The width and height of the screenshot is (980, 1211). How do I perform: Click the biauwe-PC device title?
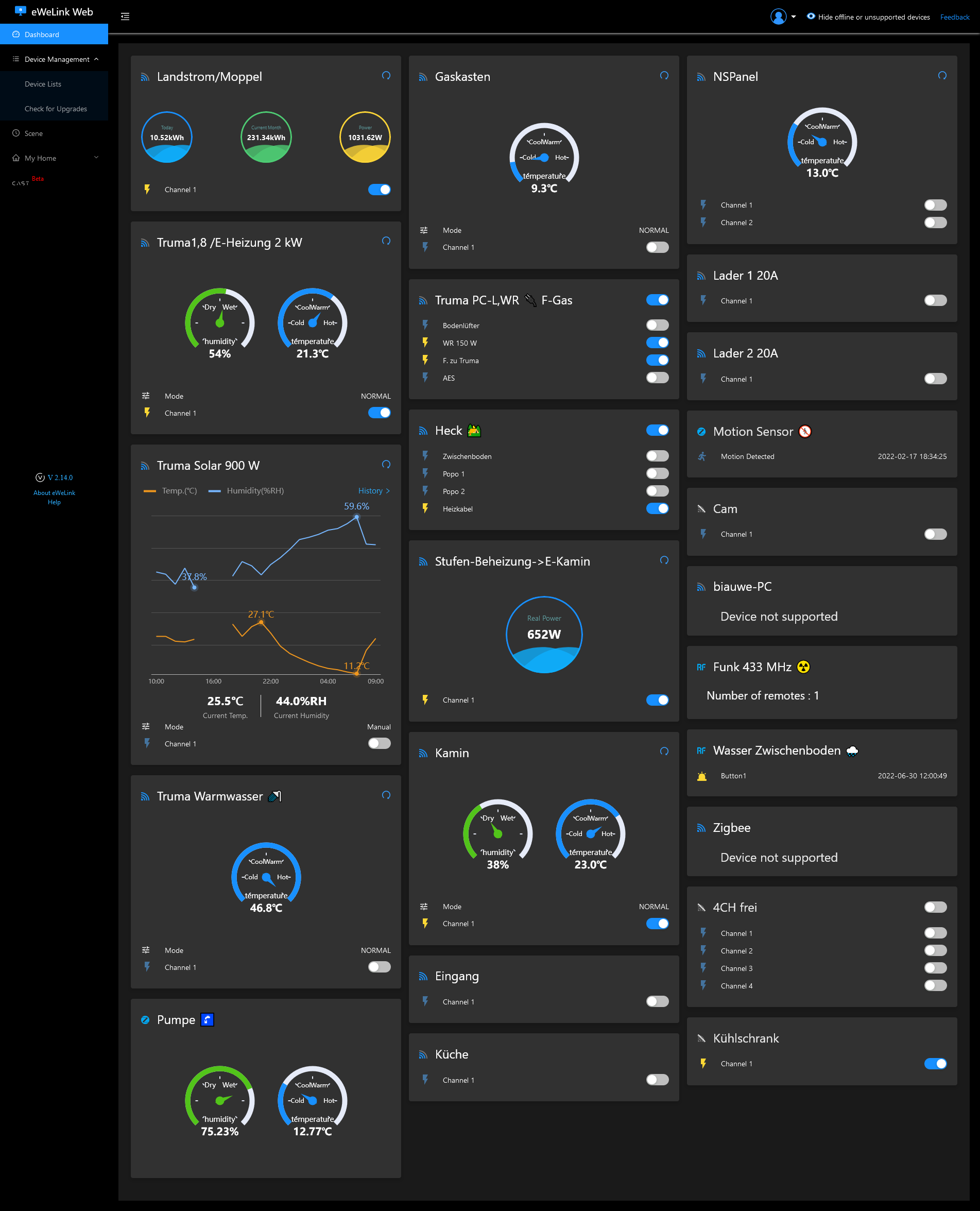pos(743,587)
